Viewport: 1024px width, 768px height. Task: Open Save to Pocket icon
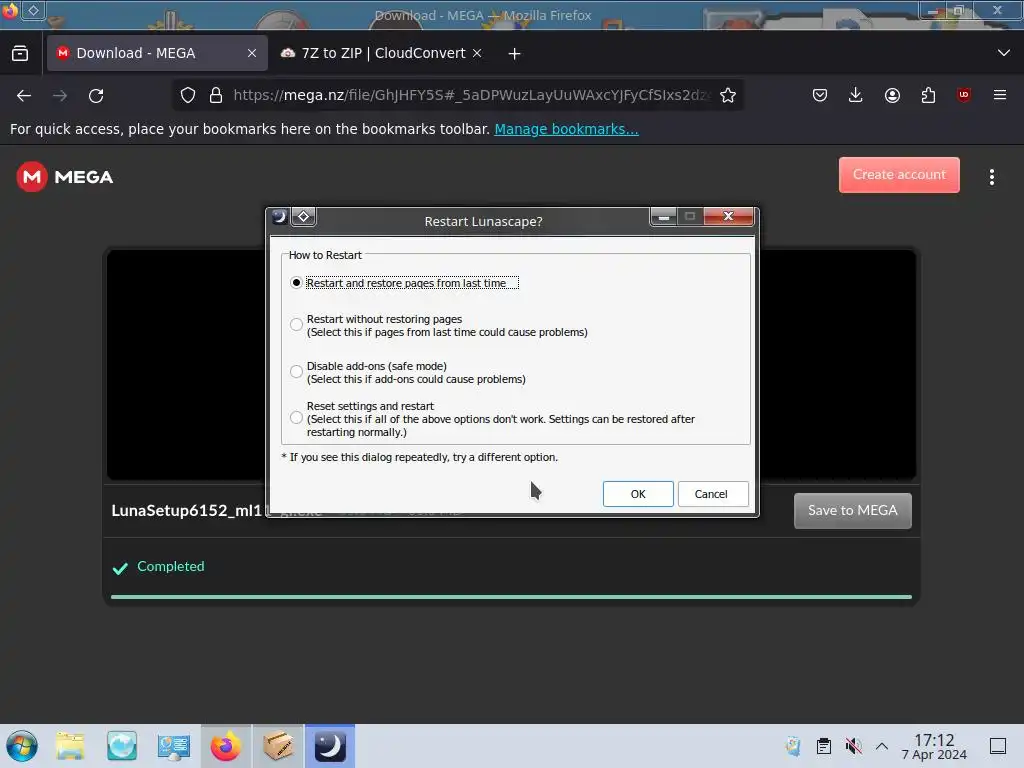820,95
